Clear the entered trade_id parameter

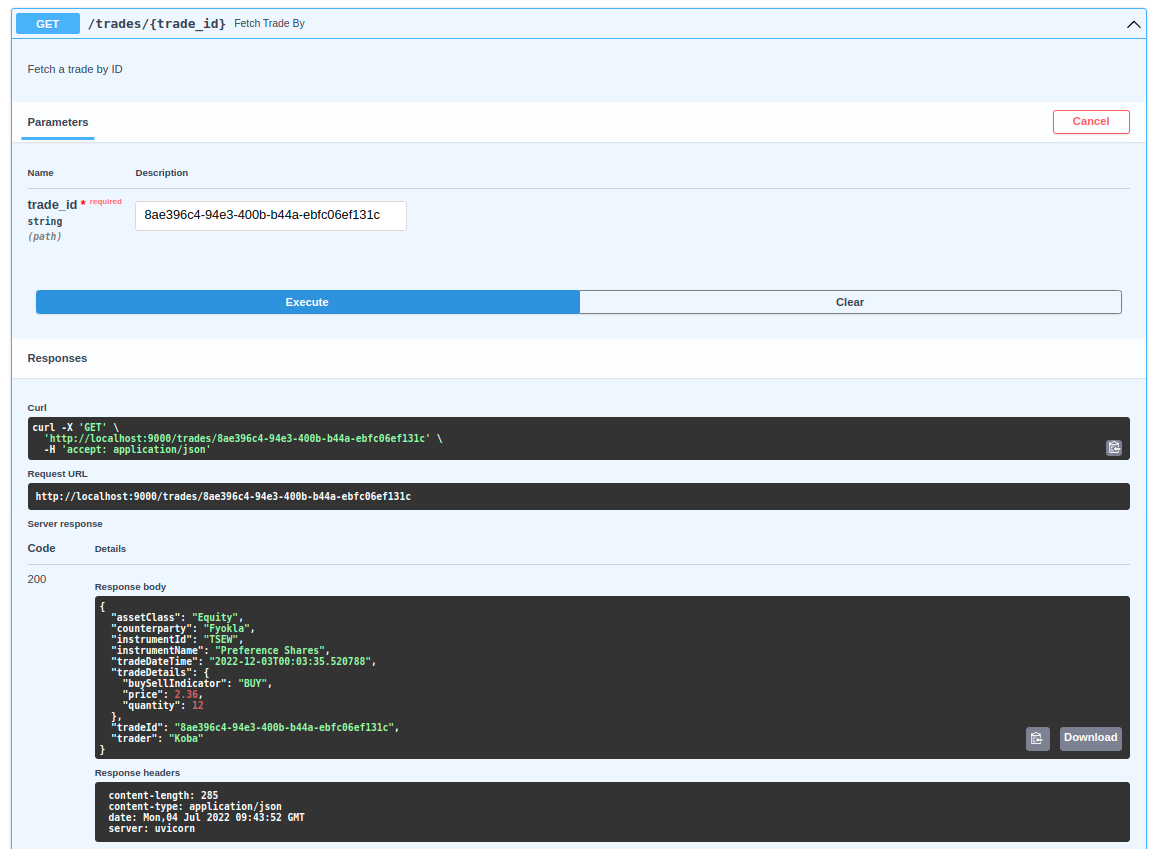849,301
